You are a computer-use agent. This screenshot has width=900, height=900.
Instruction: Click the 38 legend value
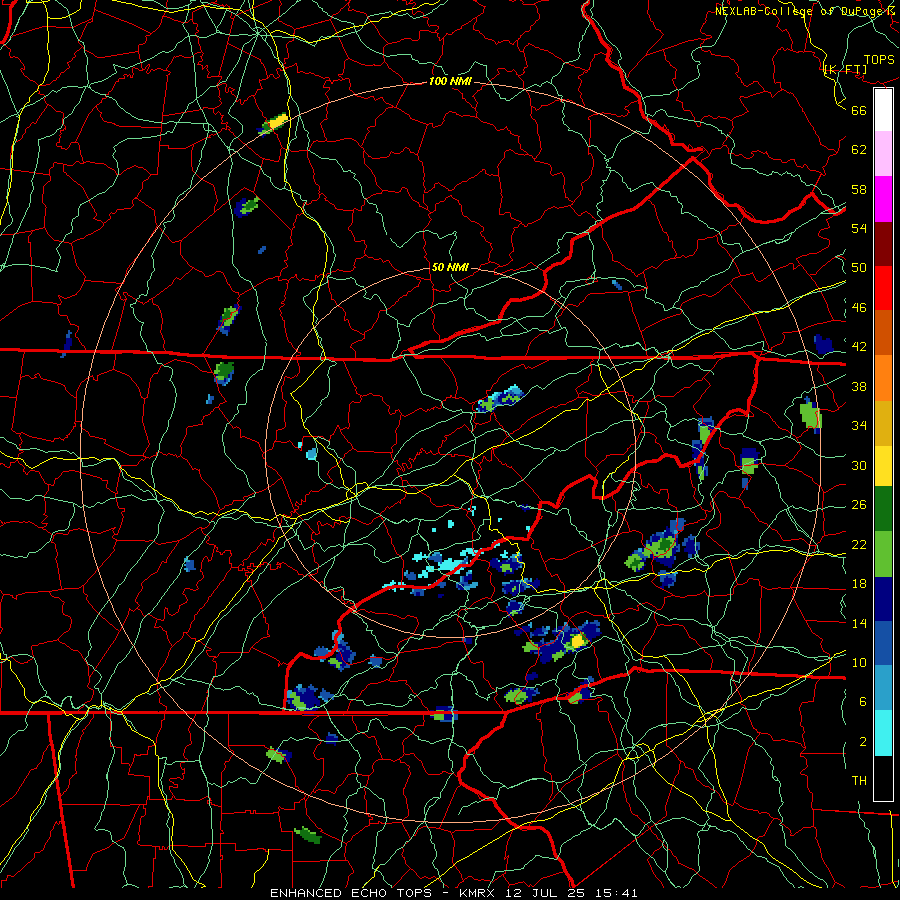[x=859, y=386]
